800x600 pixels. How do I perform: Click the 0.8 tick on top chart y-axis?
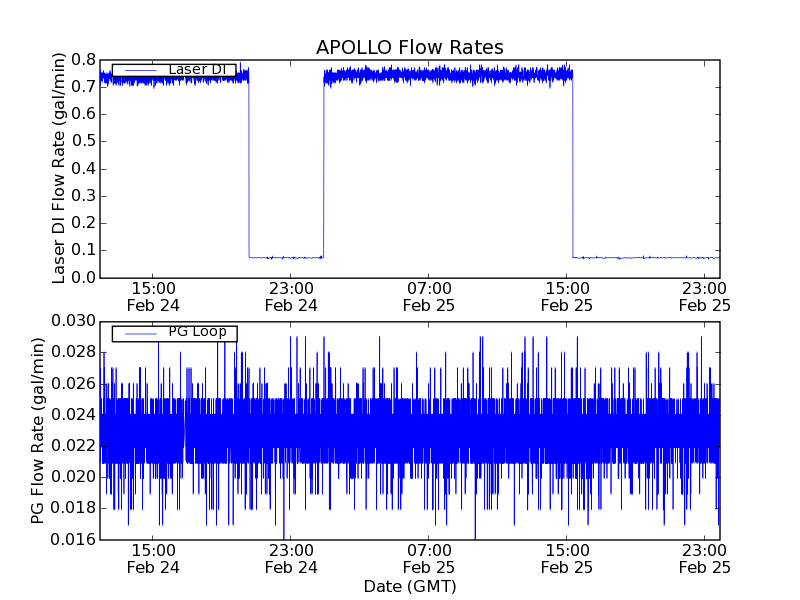83,59
